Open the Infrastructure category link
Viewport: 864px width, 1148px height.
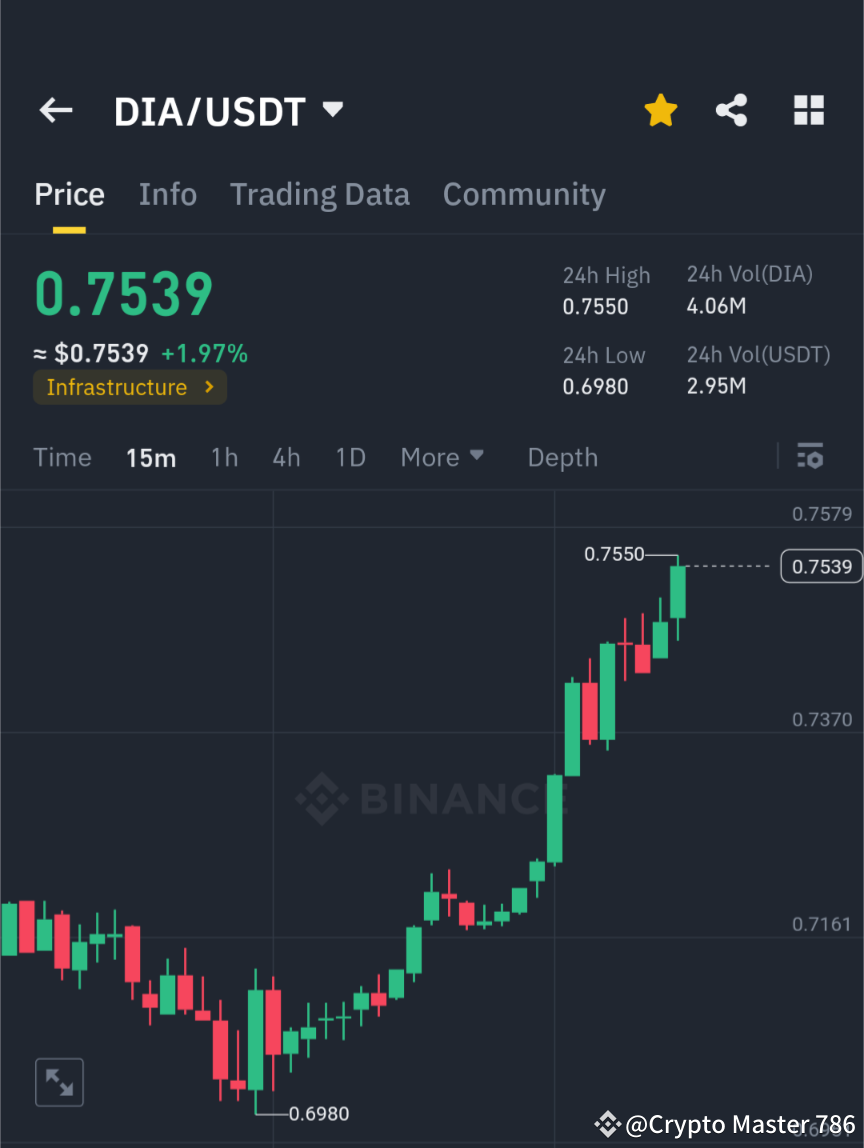(129, 387)
